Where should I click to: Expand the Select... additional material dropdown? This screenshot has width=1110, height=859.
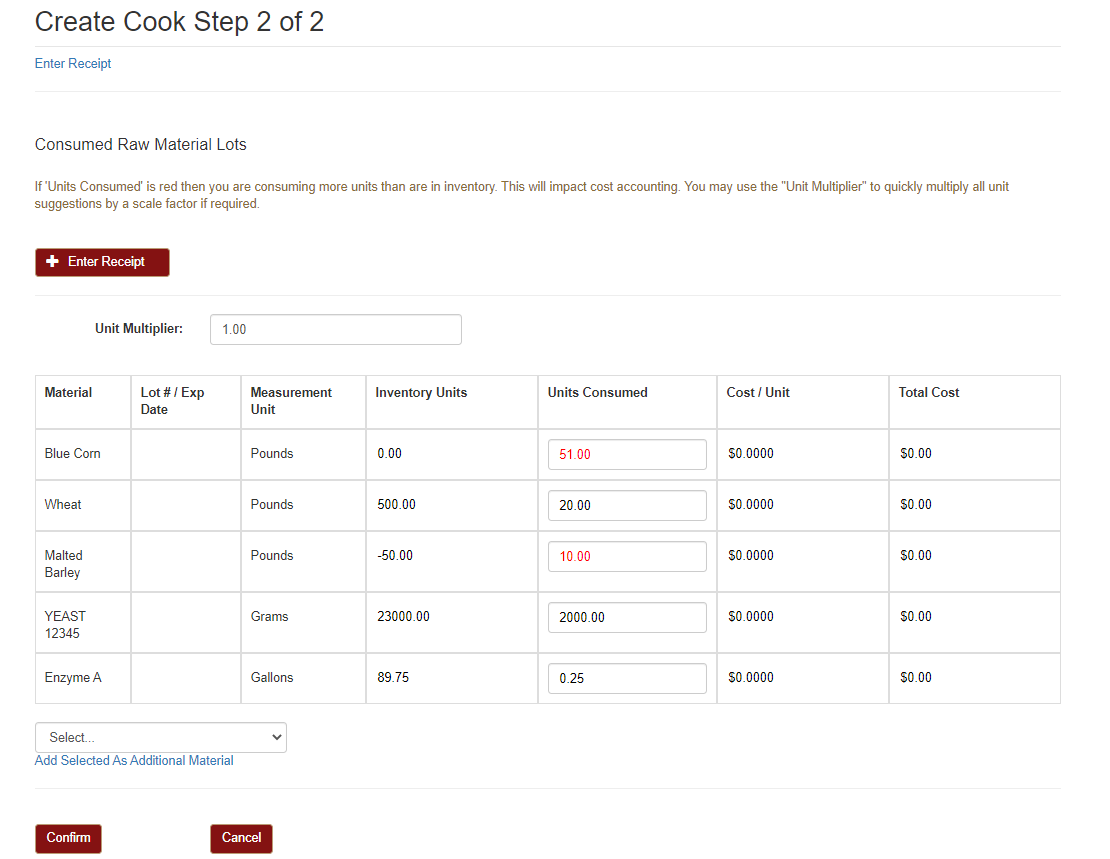coord(161,737)
